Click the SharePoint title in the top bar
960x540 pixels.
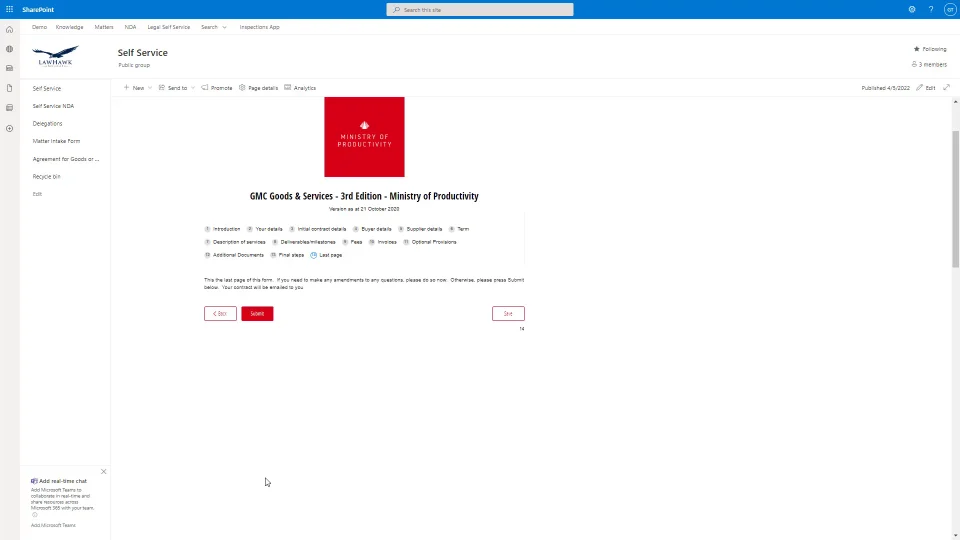coord(38,9)
